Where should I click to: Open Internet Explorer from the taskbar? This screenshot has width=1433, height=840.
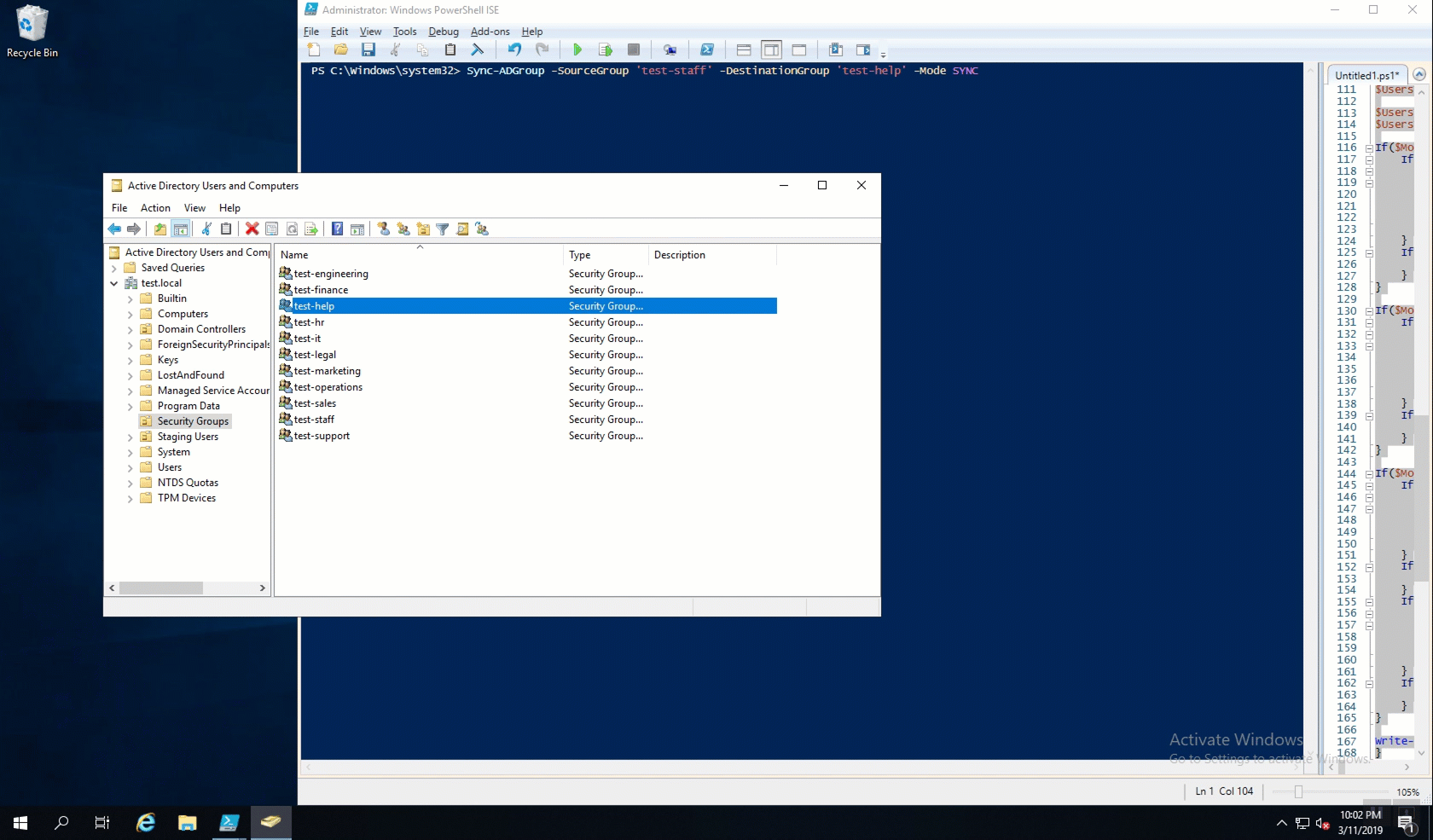pos(146,823)
